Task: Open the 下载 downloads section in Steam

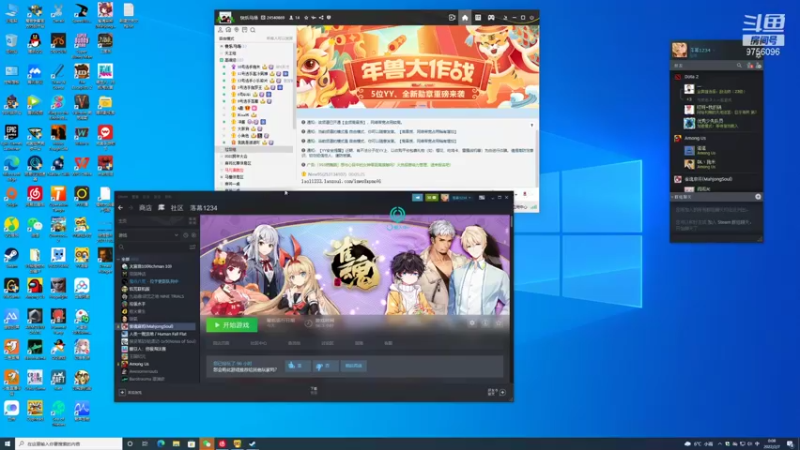Action: pyautogui.click(x=314, y=390)
